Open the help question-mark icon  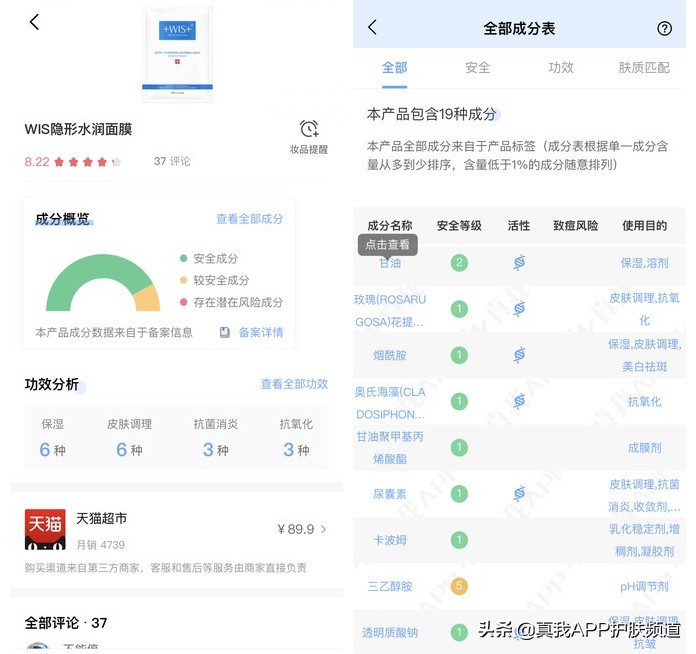[664, 29]
